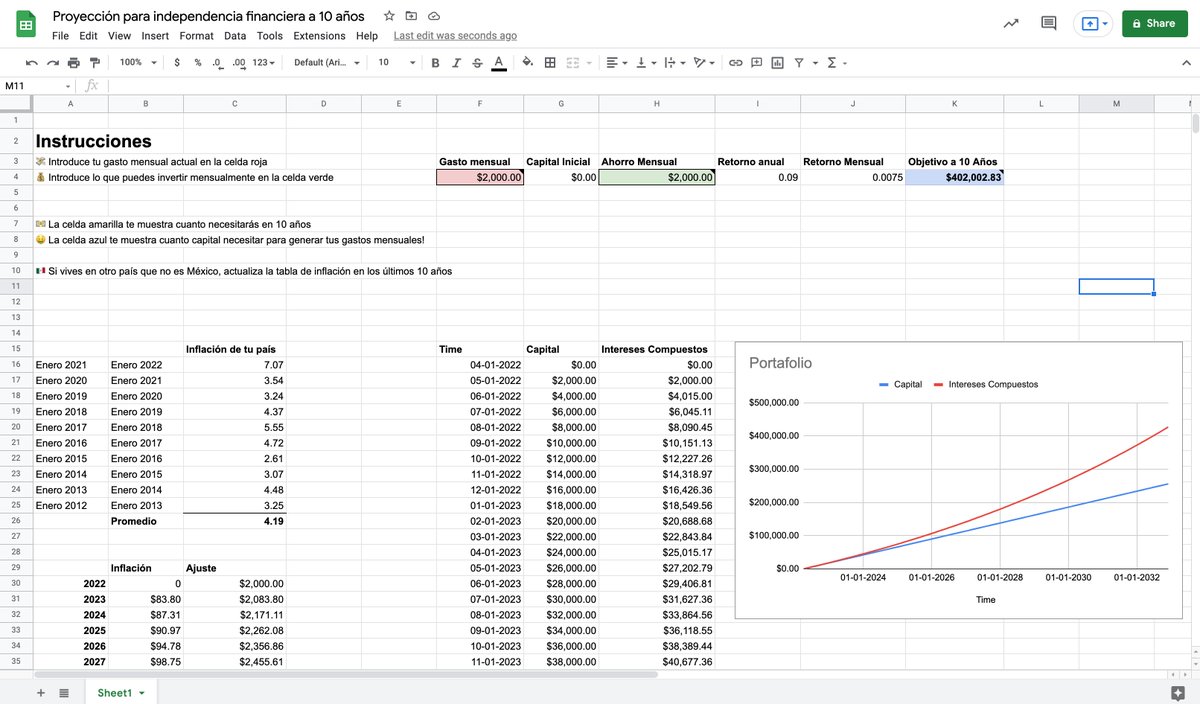This screenshot has width=1200, height=704.
Task: Click the Insert comment icon
Action: tap(757, 63)
